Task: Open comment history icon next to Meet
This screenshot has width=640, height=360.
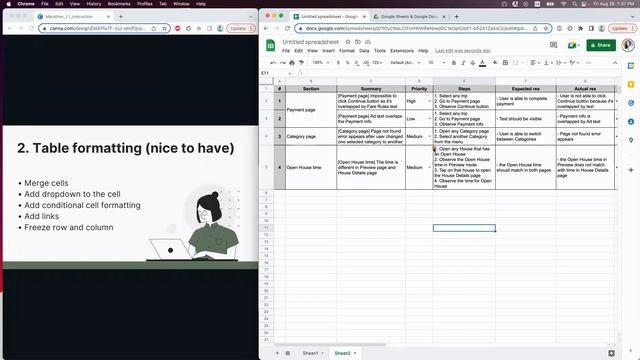Action: [553, 45]
